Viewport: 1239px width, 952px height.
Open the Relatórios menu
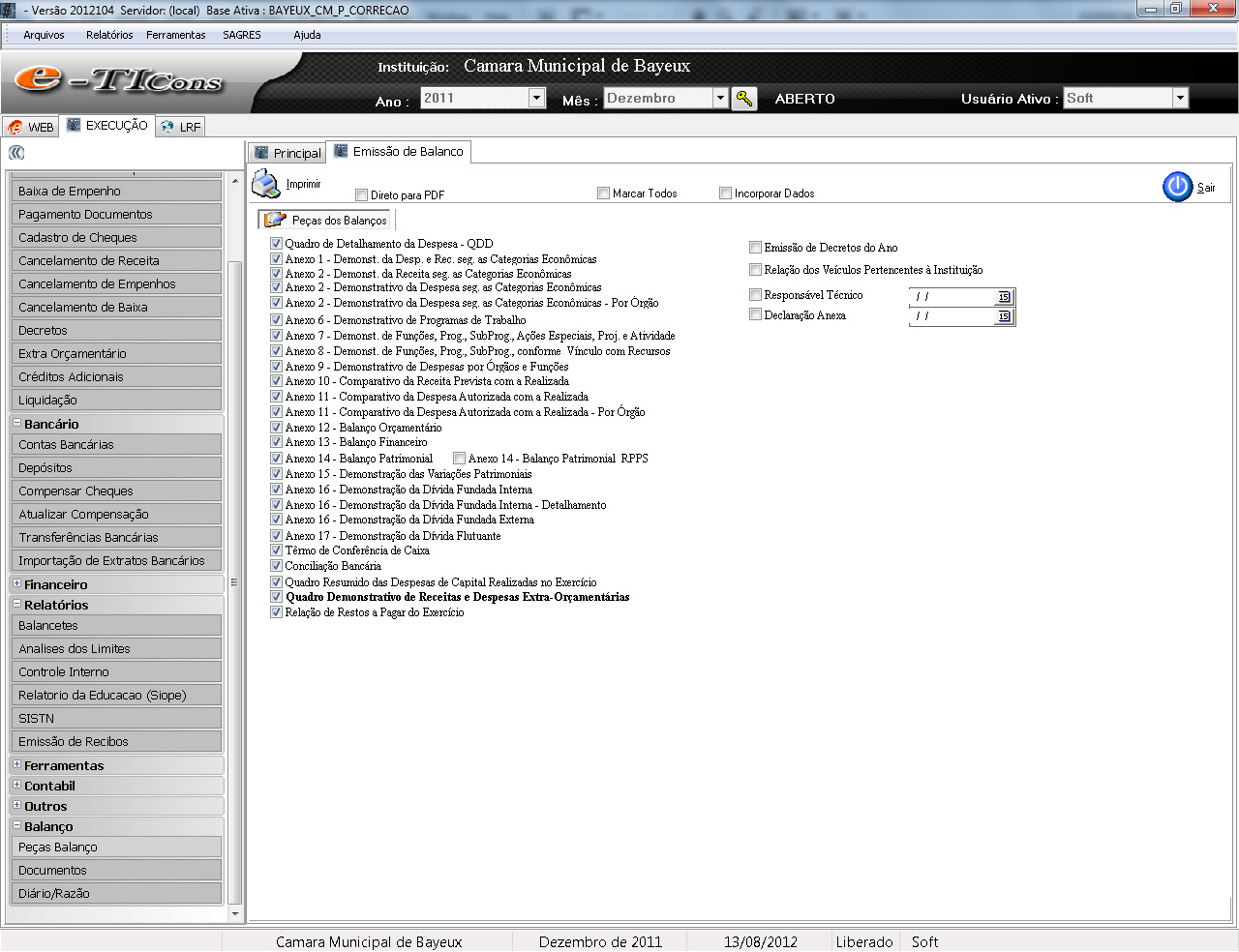click(x=109, y=35)
